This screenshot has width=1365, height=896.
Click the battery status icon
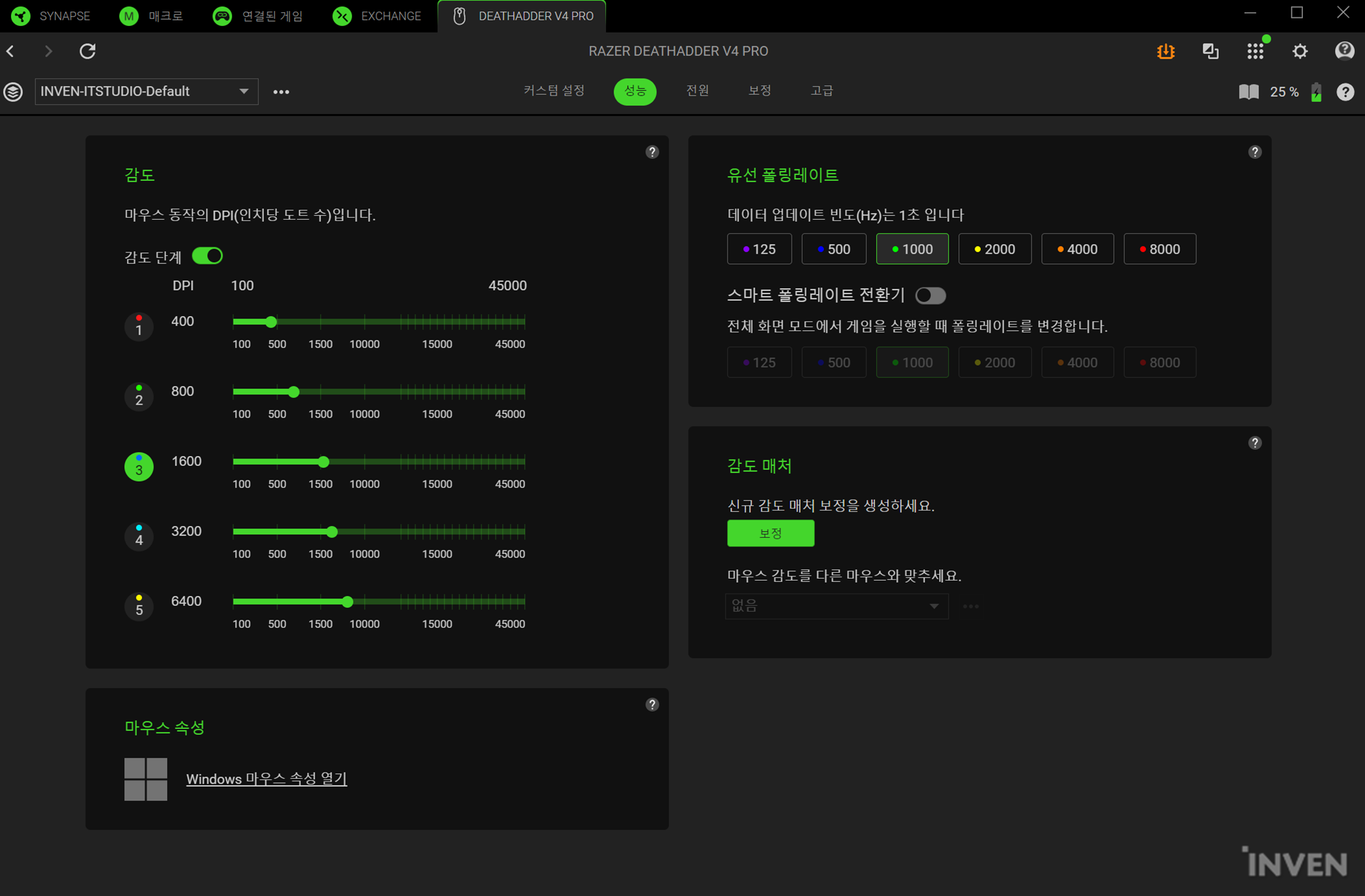point(1317,92)
